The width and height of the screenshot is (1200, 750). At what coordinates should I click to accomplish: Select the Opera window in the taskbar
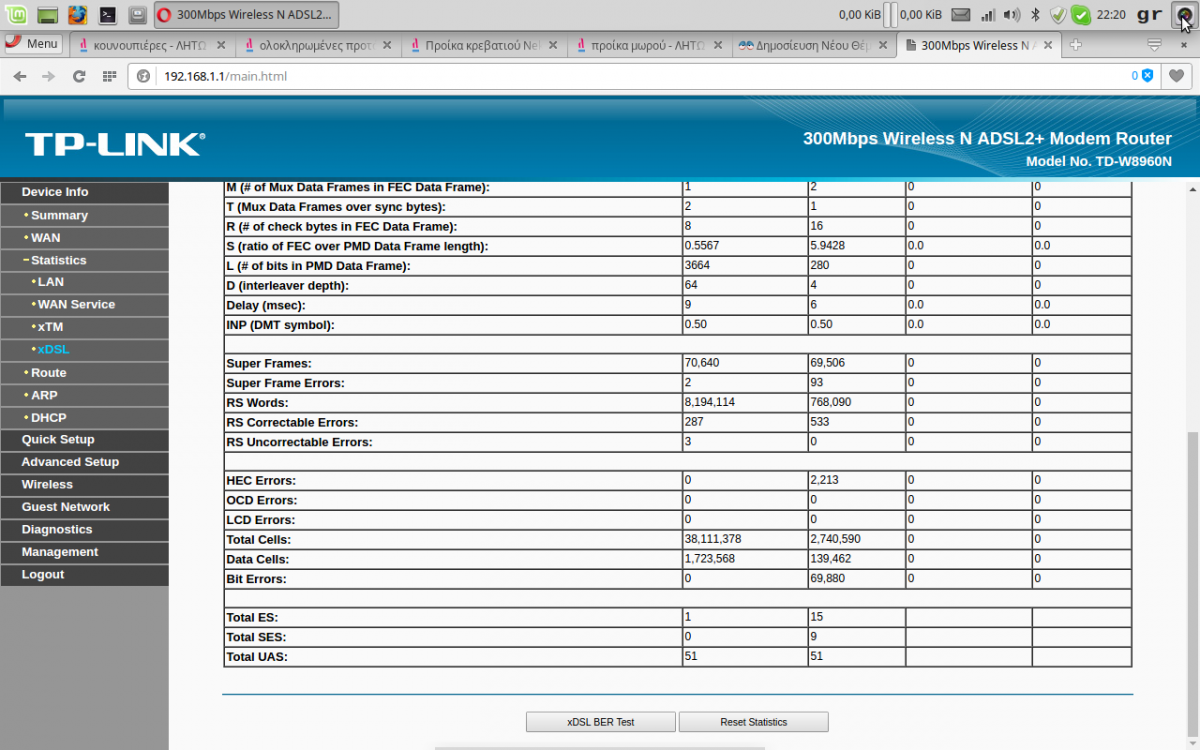(x=246, y=15)
